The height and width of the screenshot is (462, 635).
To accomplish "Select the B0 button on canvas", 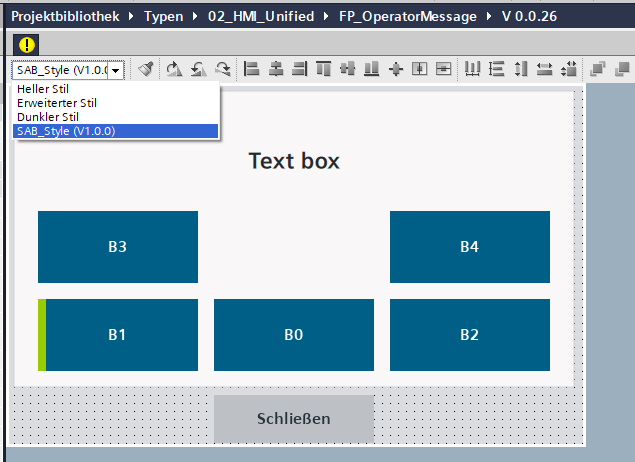I will point(294,335).
